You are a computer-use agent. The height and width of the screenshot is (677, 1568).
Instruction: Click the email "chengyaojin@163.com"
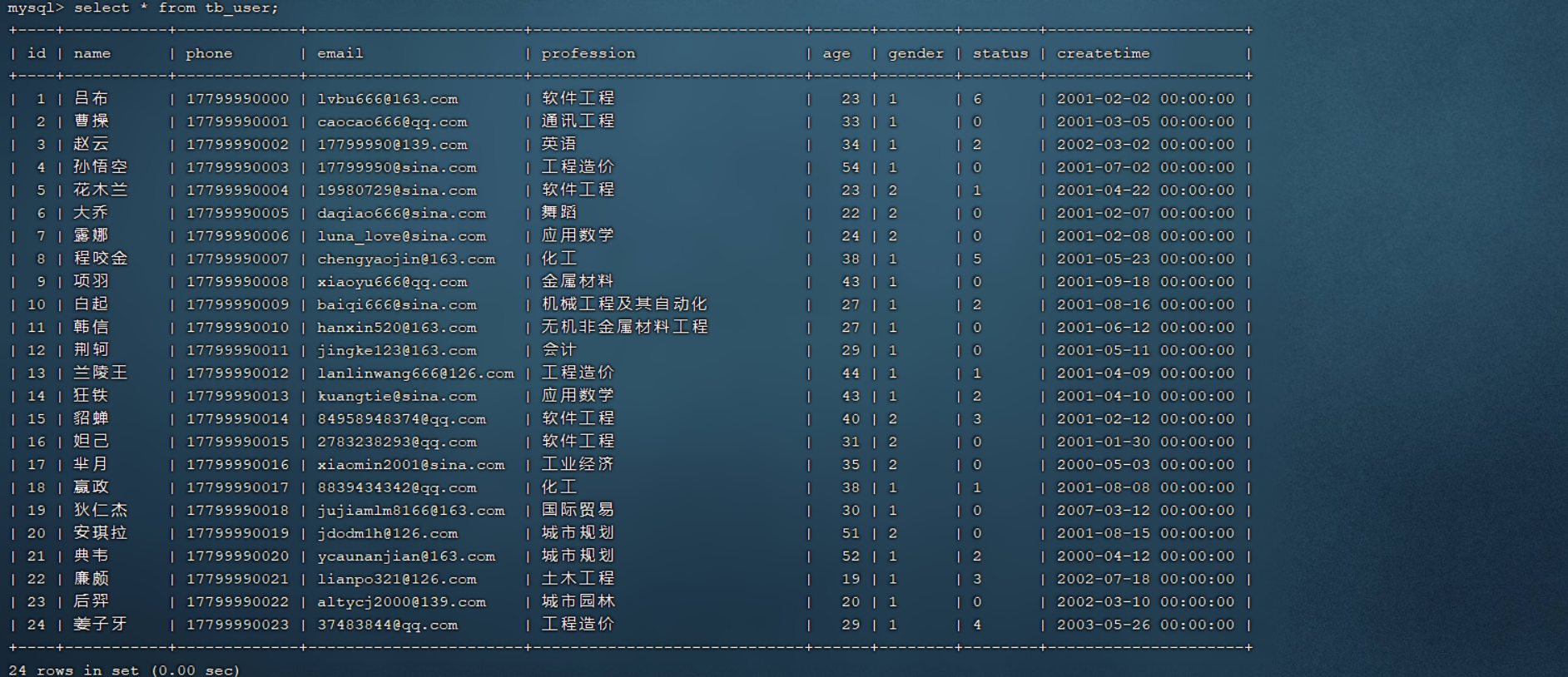(x=406, y=259)
